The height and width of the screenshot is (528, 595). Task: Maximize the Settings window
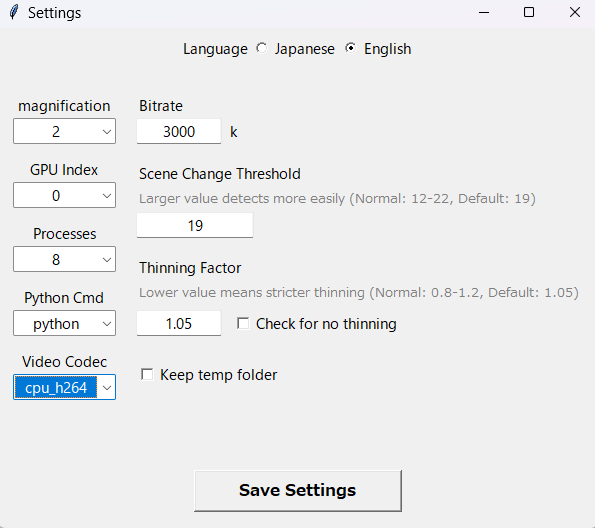529,13
